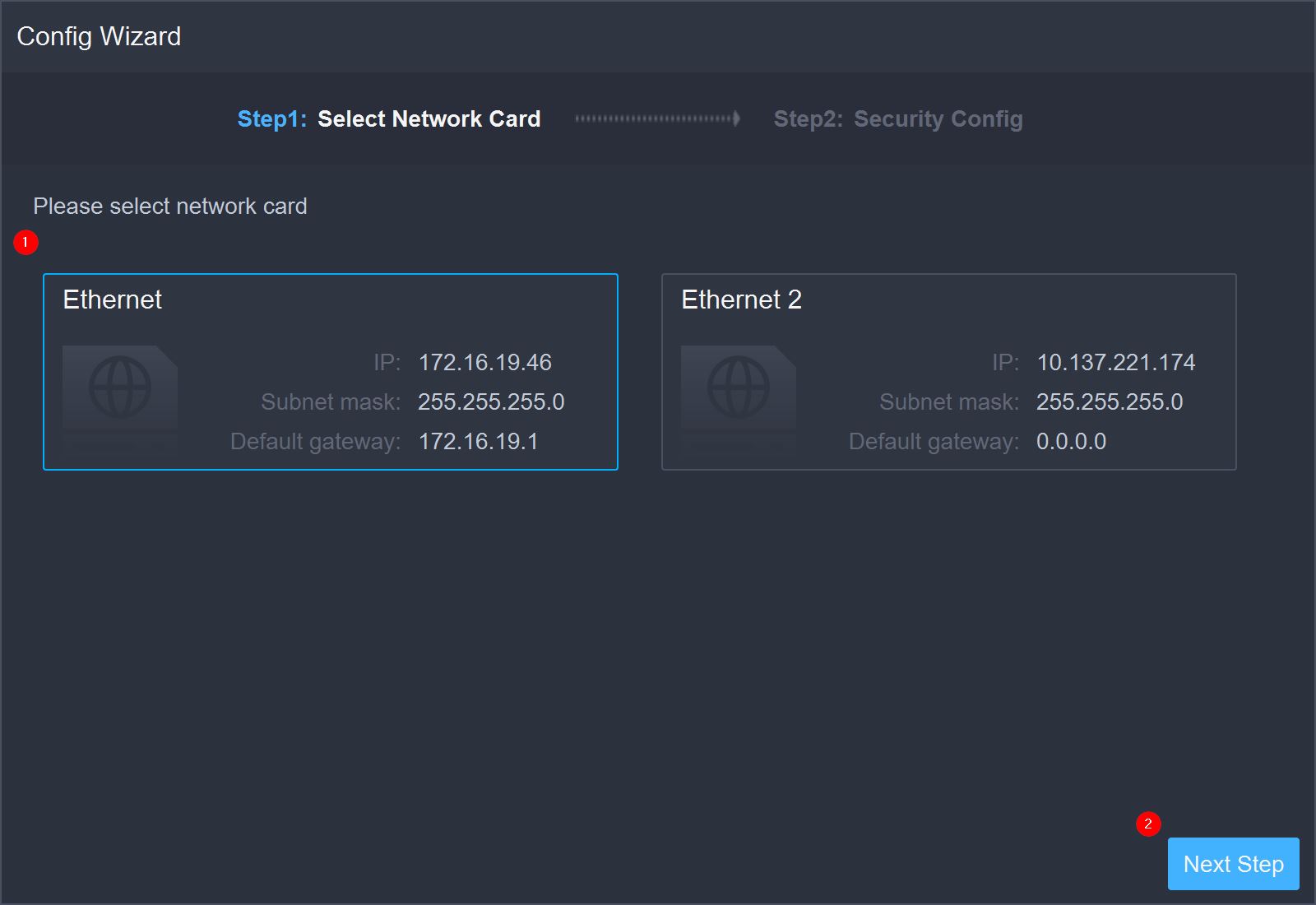Viewport: 1316px width, 905px height.
Task: Click the Ethernet 2 card globe icon
Action: coord(739,388)
